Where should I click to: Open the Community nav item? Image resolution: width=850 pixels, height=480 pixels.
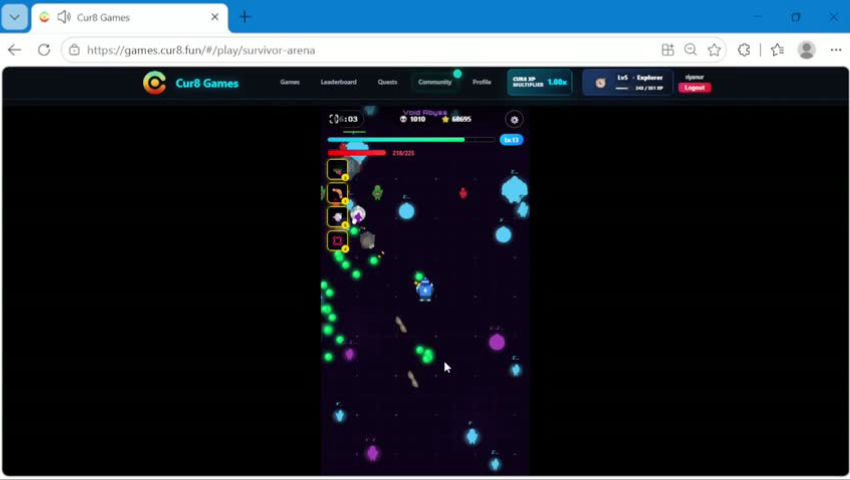point(435,82)
